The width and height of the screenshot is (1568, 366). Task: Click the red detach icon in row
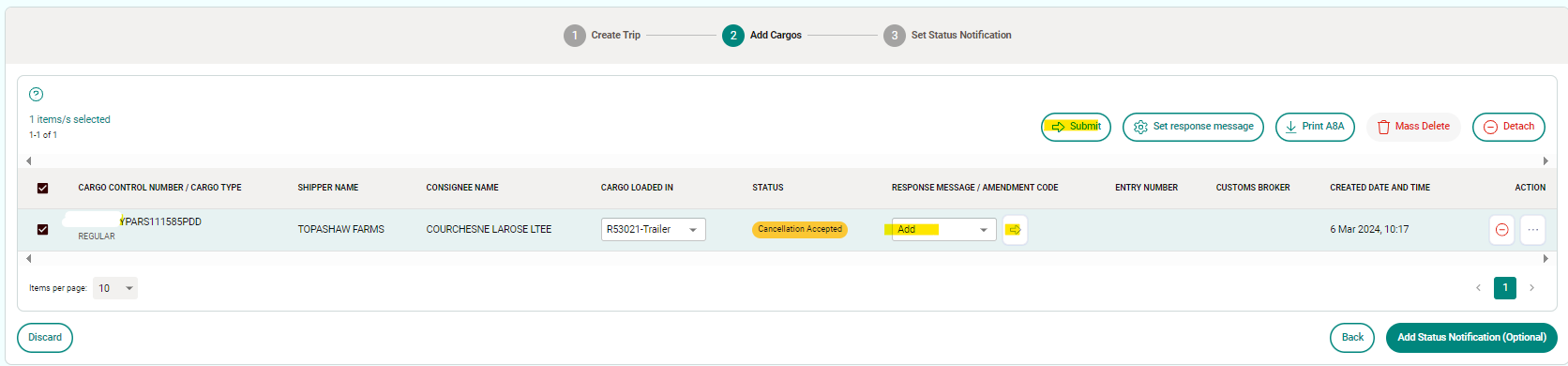(1501, 229)
